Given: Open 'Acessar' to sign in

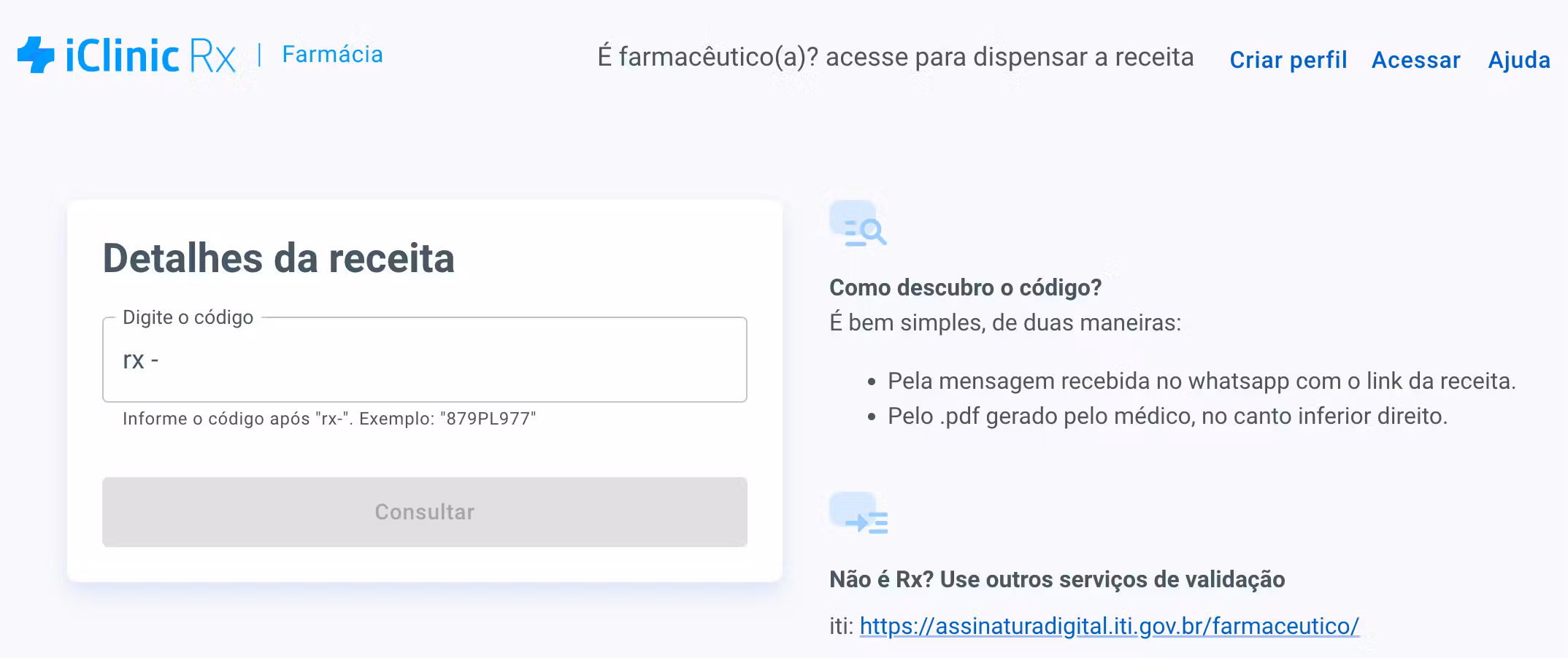Looking at the screenshot, I should [1415, 61].
